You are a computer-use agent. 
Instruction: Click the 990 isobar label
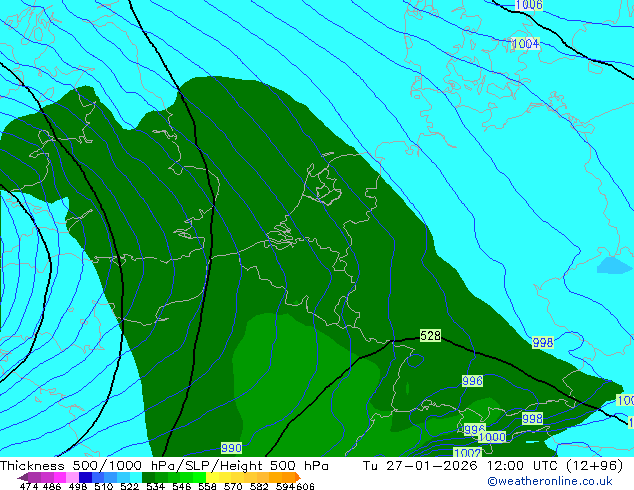click(231, 448)
